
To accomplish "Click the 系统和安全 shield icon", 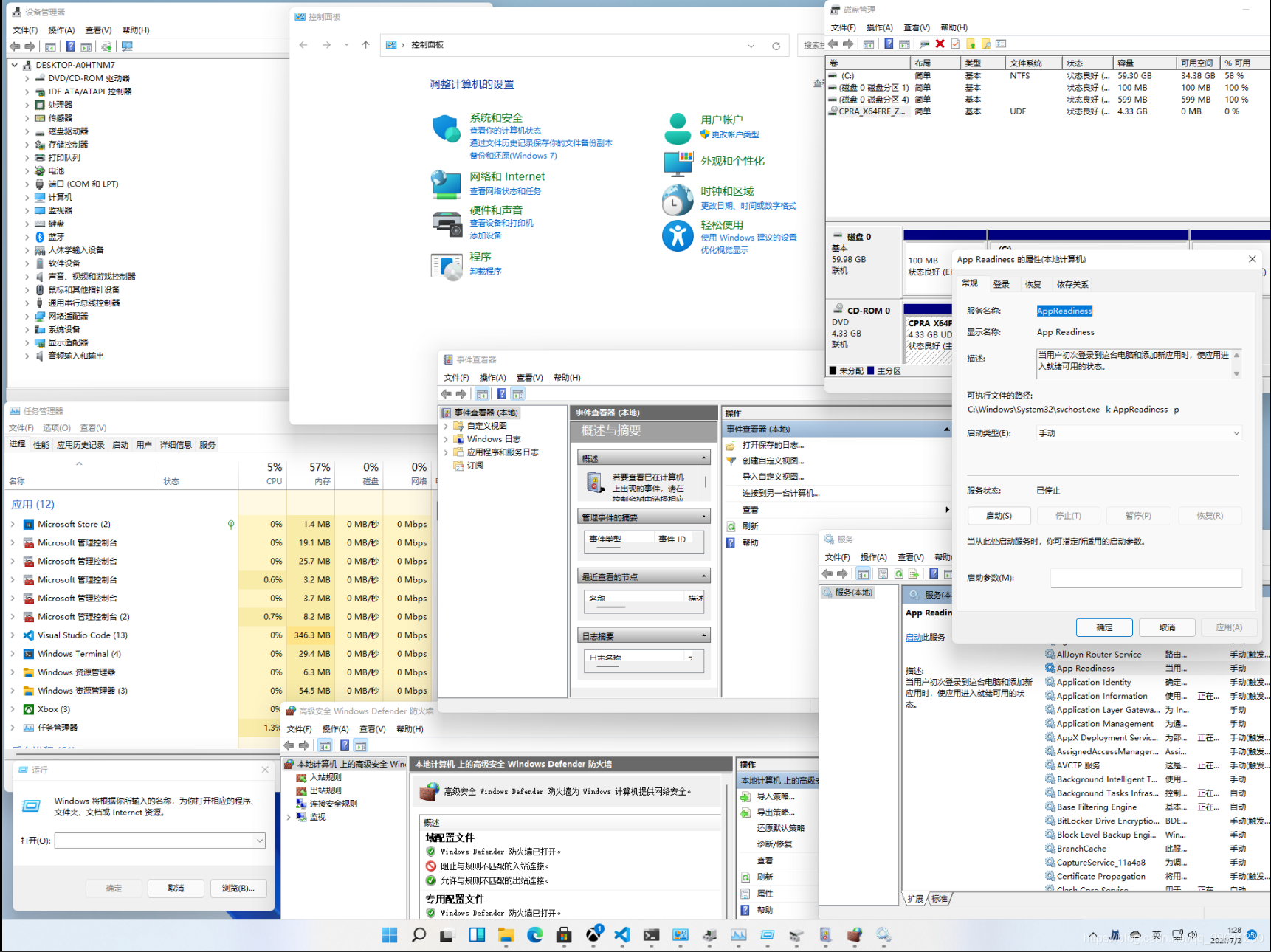I will coord(447,128).
